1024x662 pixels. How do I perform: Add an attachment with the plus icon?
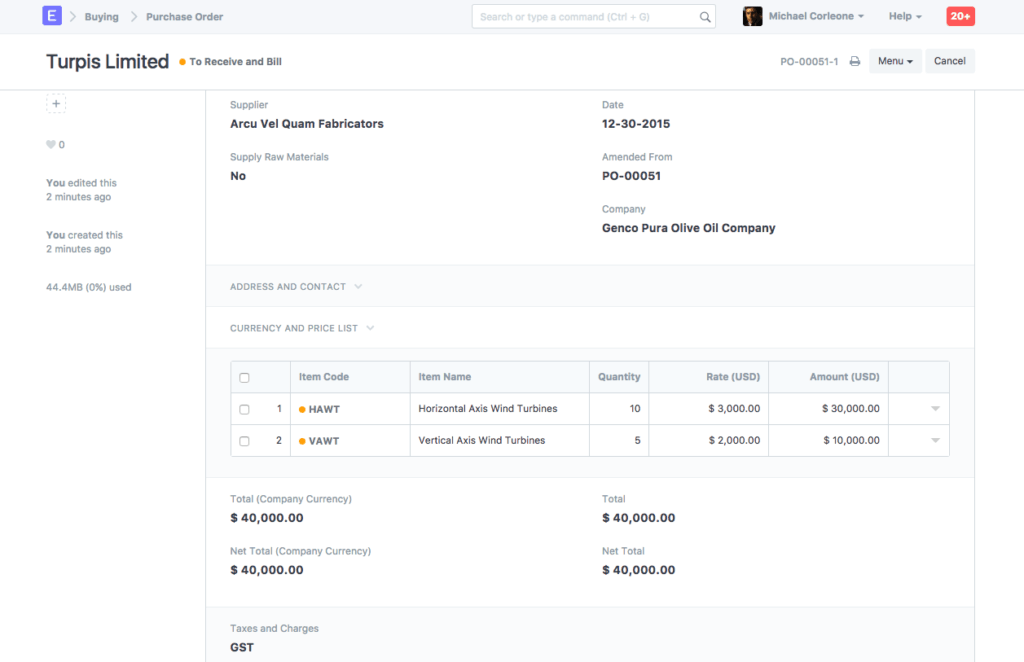click(x=56, y=103)
